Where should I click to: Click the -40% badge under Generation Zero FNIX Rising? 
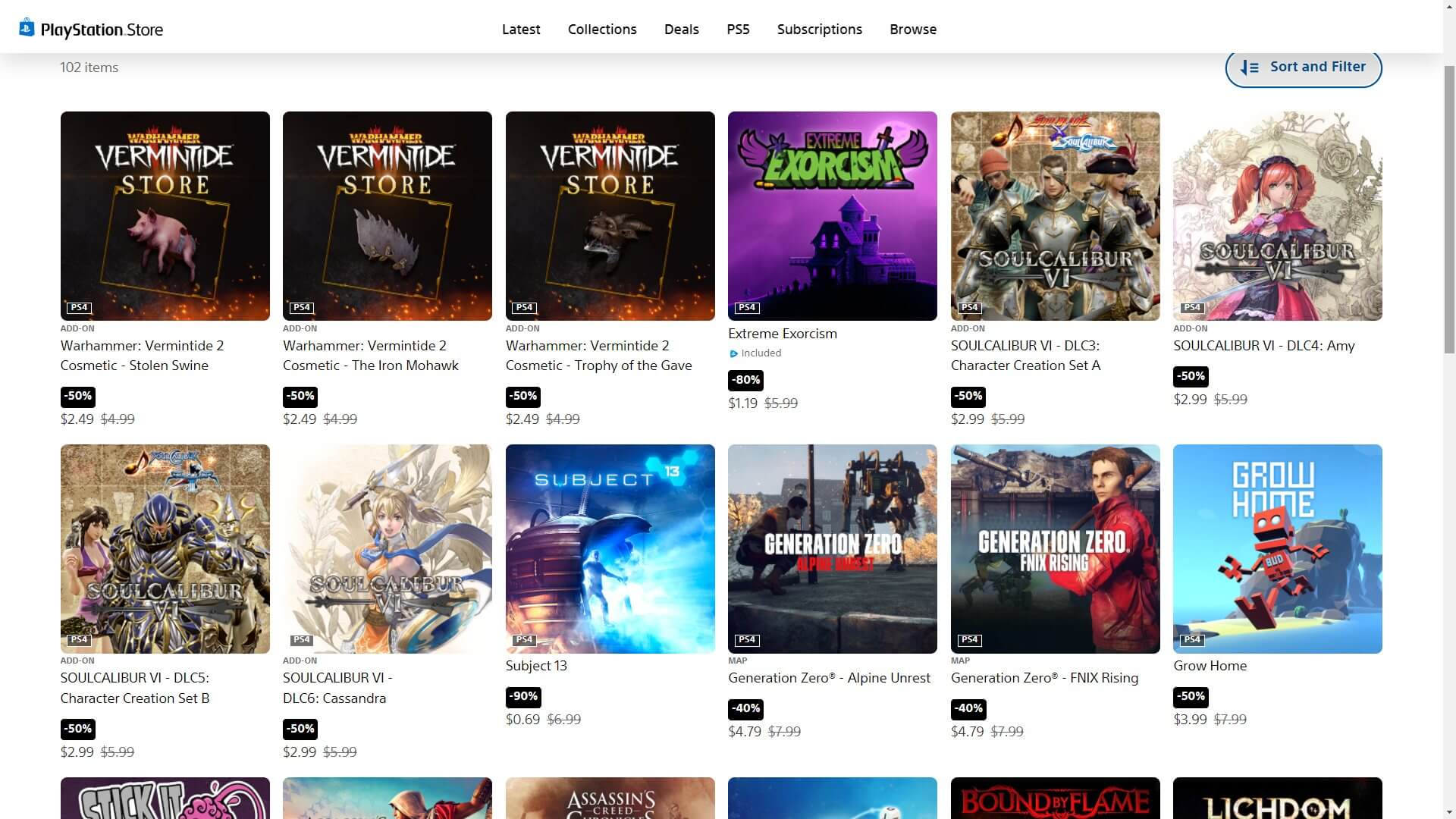(968, 708)
